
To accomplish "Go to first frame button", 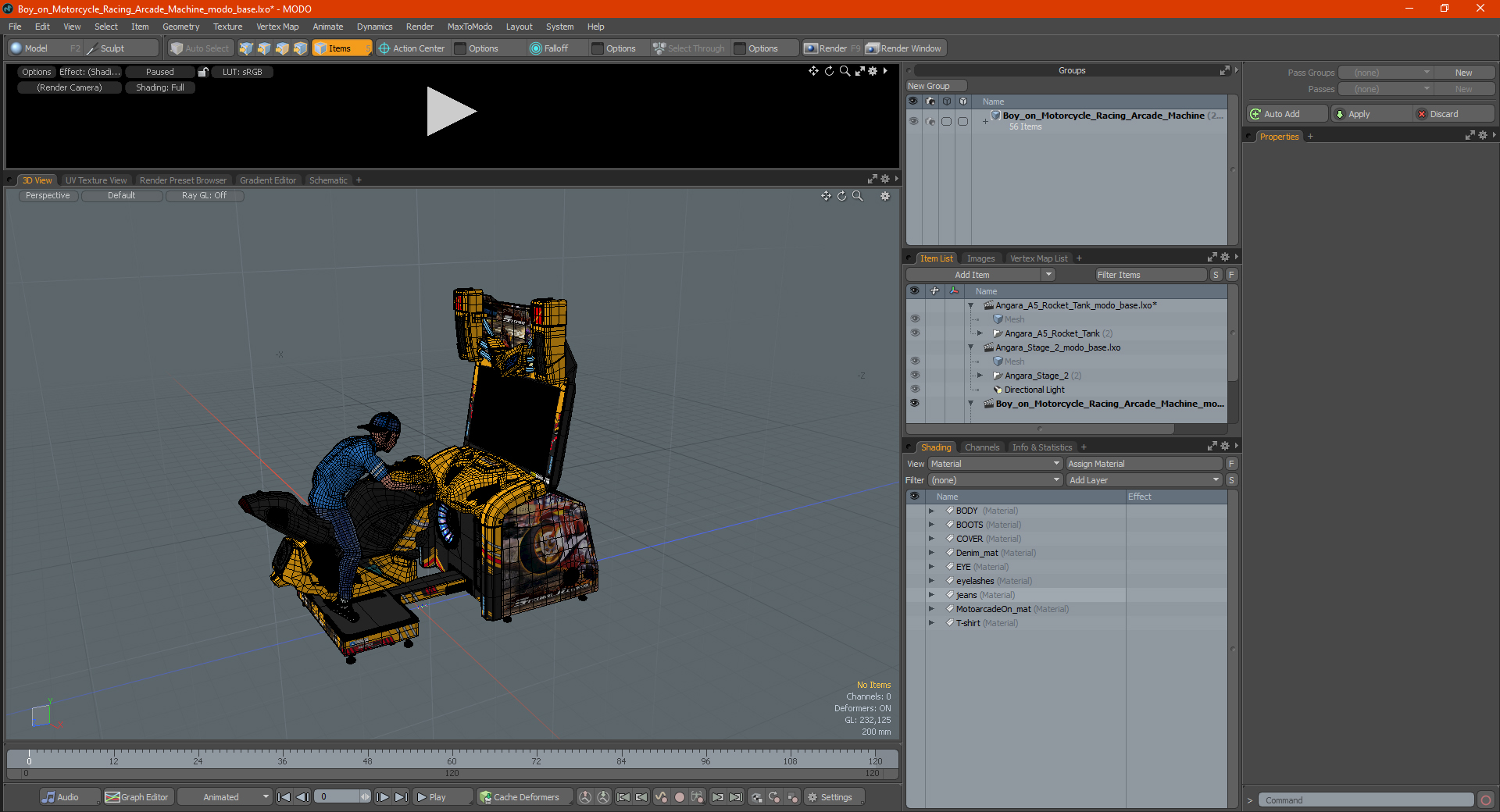I will click(284, 797).
